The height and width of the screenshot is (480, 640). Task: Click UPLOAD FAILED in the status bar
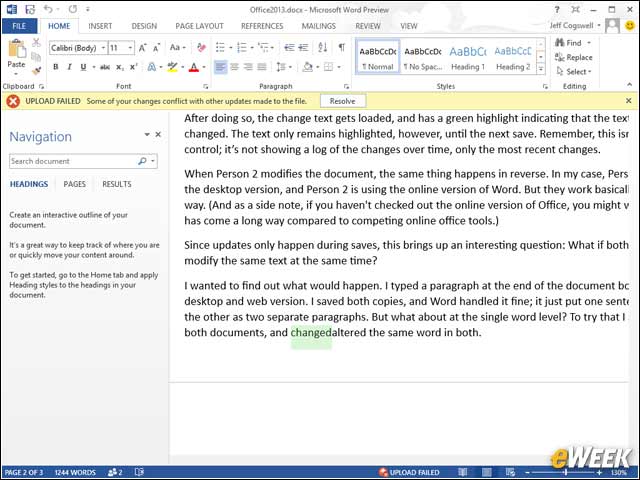pos(409,472)
